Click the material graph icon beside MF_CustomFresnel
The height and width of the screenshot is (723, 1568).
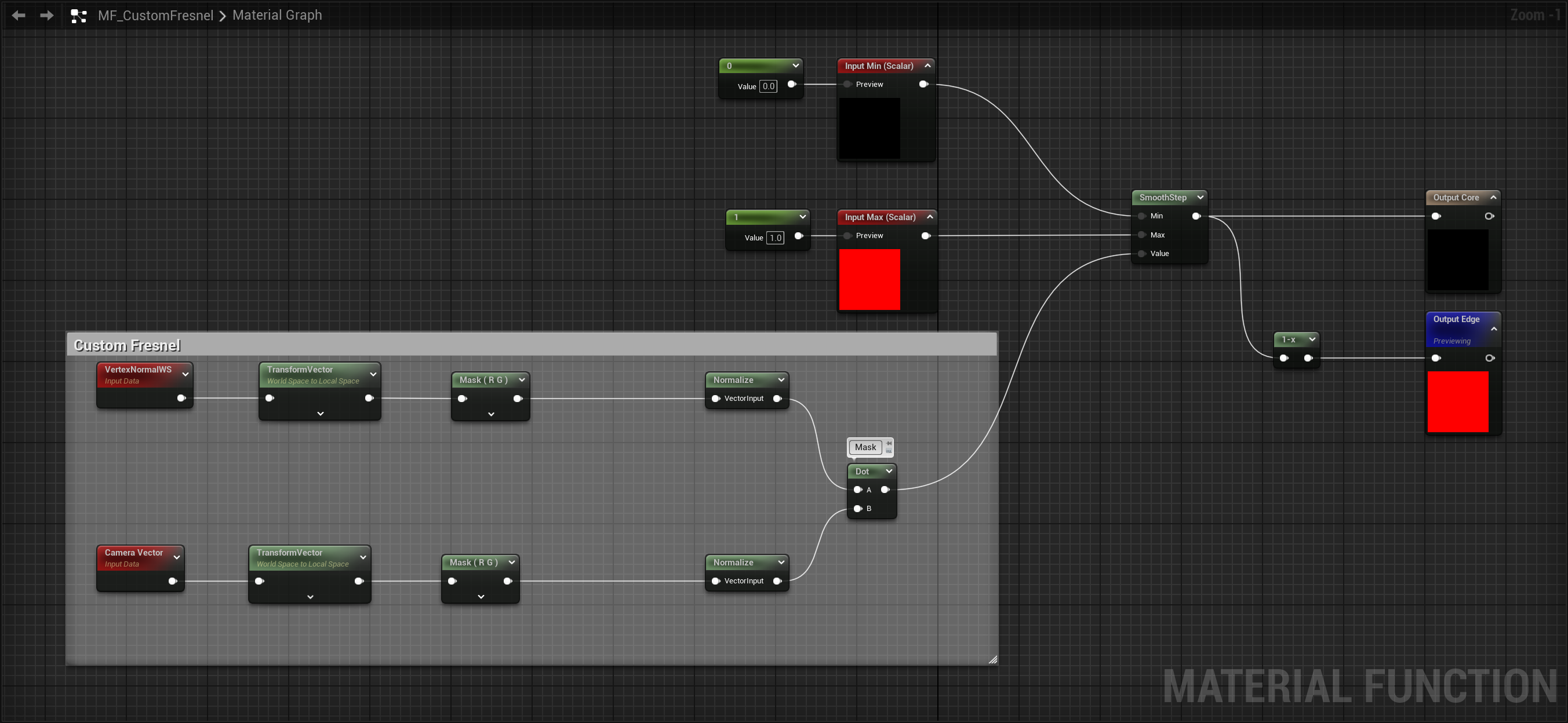[x=78, y=16]
